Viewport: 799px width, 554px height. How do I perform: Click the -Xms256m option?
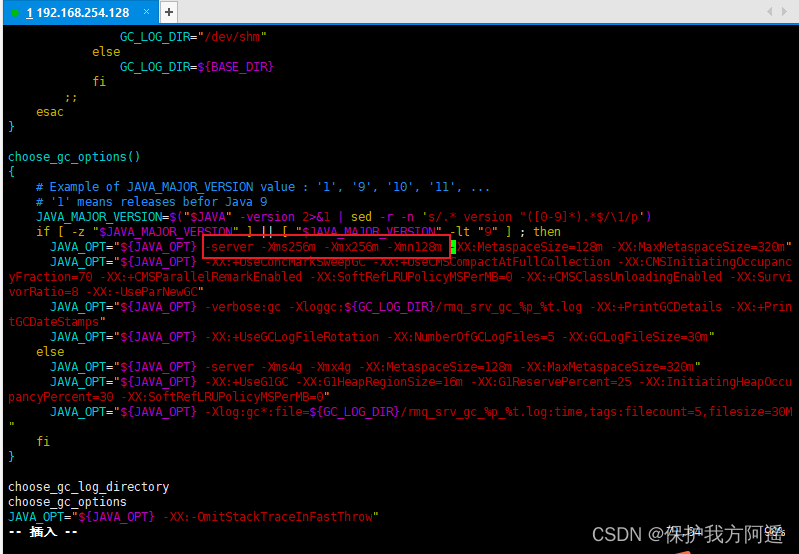point(289,247)
